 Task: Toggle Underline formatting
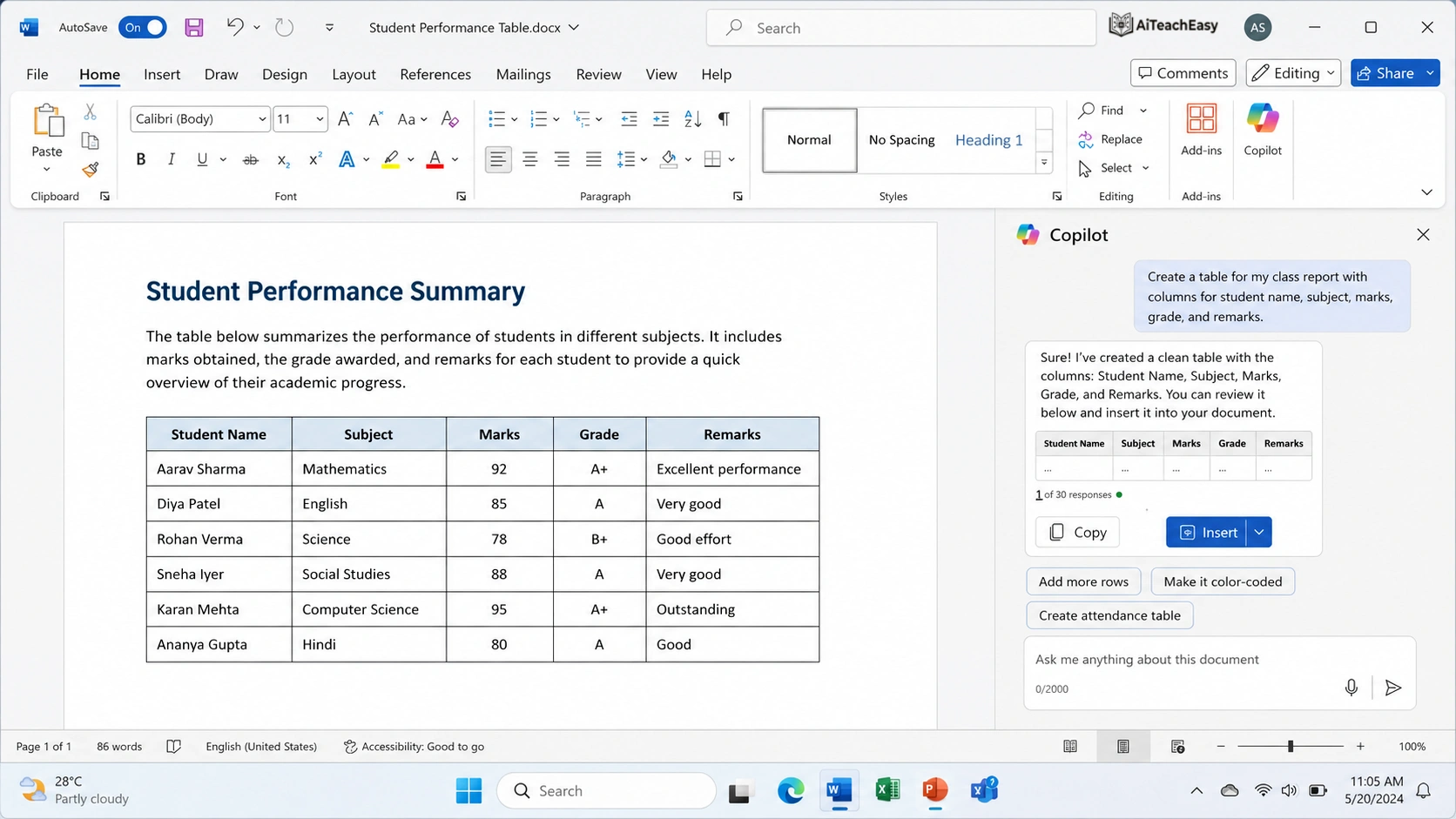(x=202, y=159)
